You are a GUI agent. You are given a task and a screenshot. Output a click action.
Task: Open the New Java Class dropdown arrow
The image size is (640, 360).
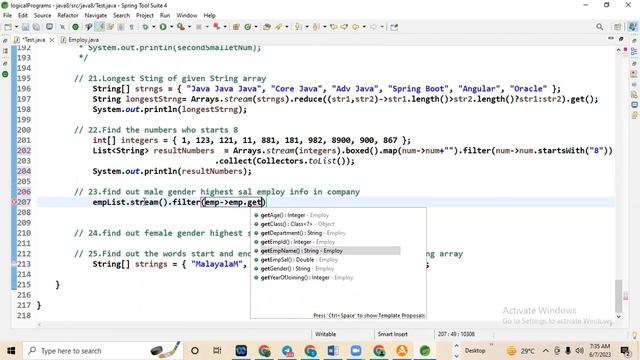pos(256,27)
